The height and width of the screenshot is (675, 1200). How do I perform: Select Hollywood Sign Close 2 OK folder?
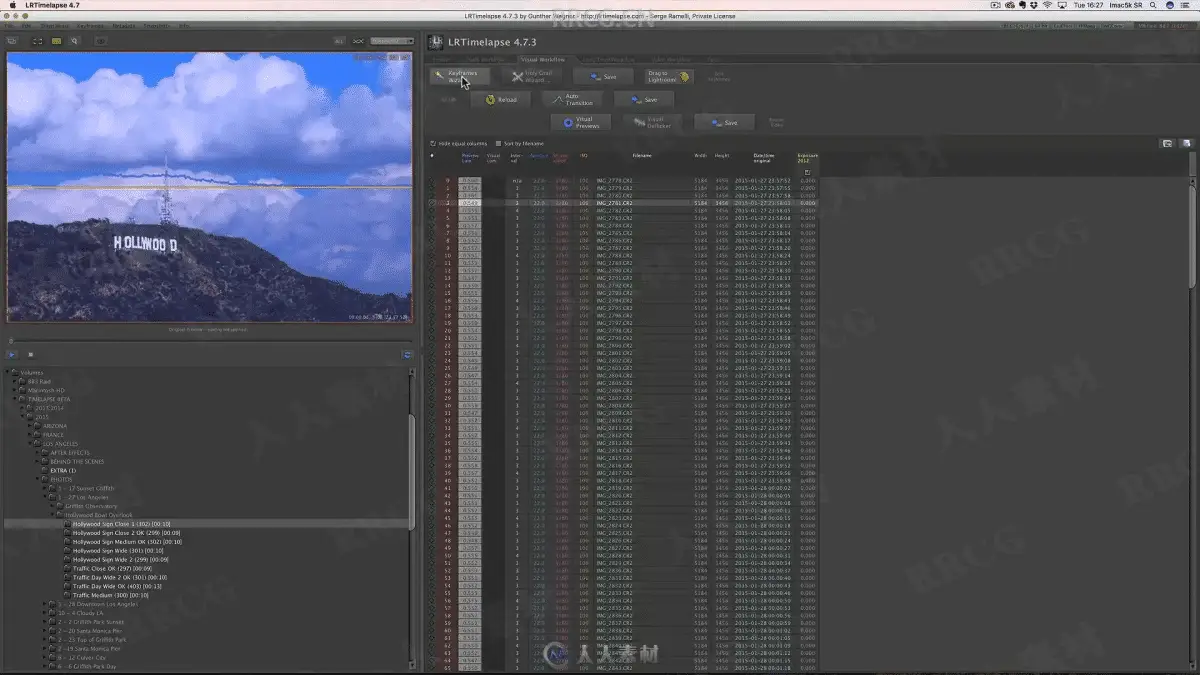[126, 532]
